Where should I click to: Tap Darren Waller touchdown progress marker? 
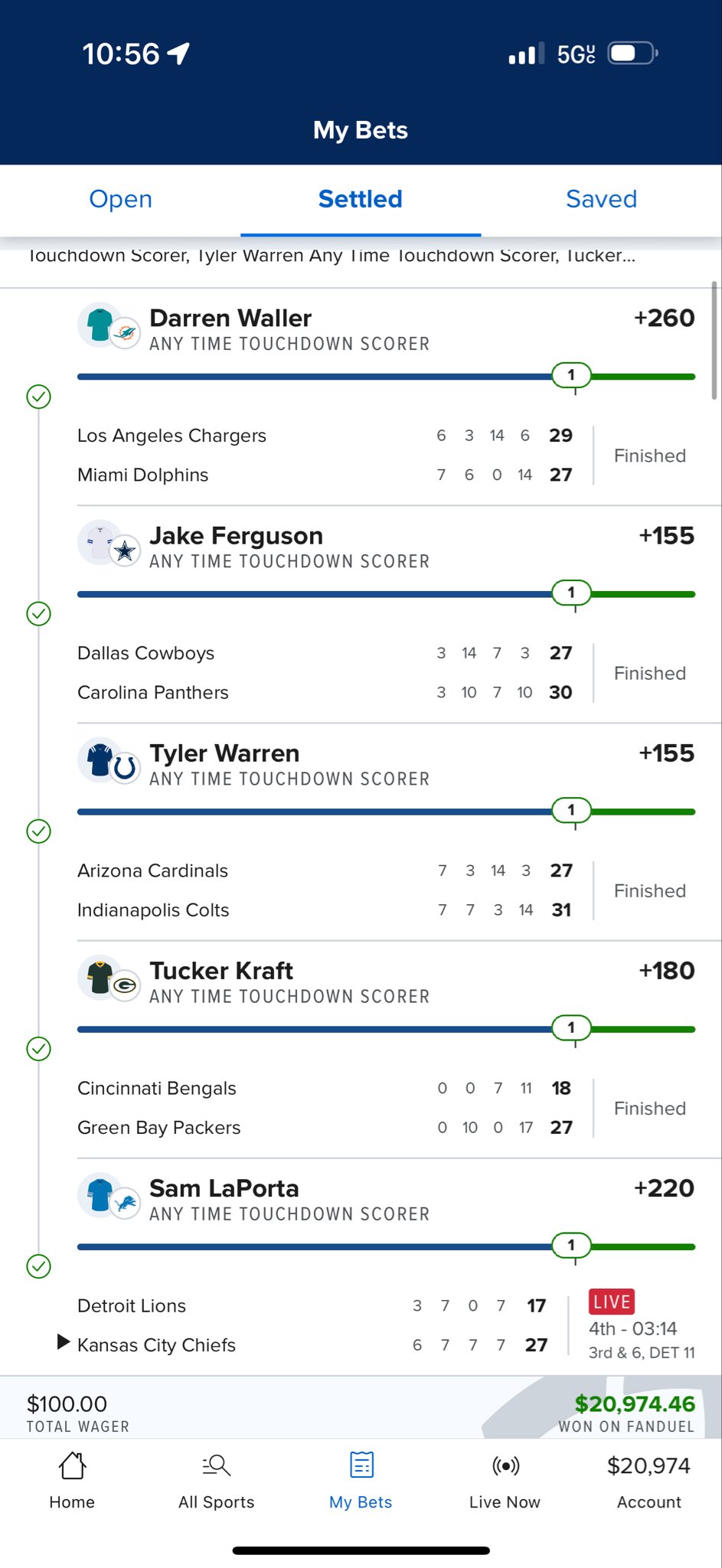tap(571, 375)
